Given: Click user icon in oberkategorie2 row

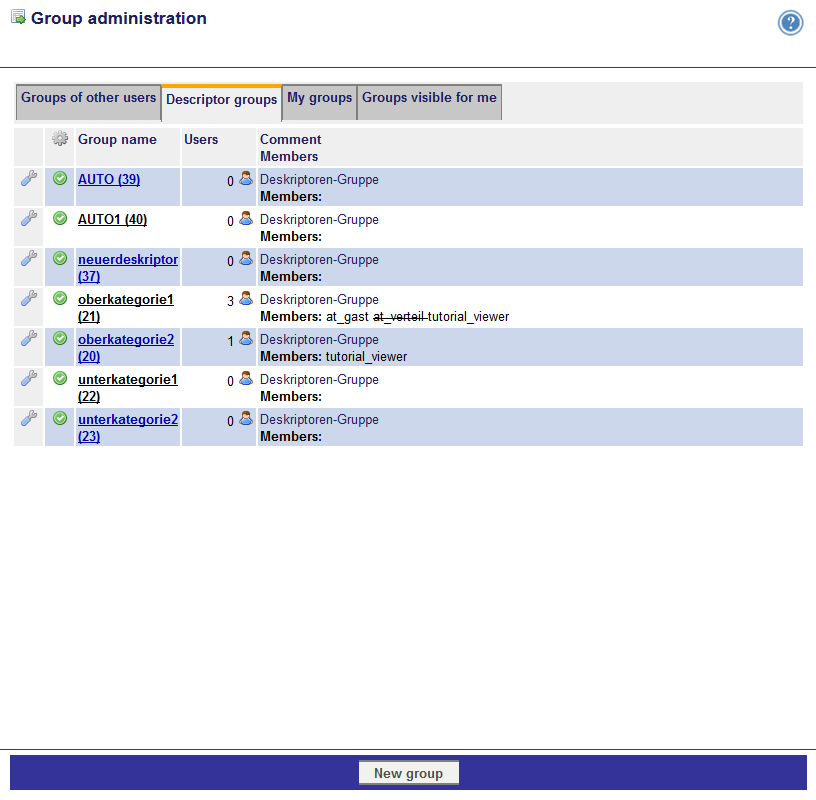Looking at the screenshot, I should [x=246, y=338].
